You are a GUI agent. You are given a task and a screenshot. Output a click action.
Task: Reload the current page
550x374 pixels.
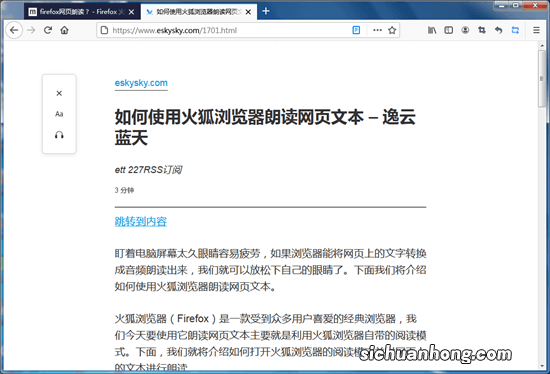[48, 30]
